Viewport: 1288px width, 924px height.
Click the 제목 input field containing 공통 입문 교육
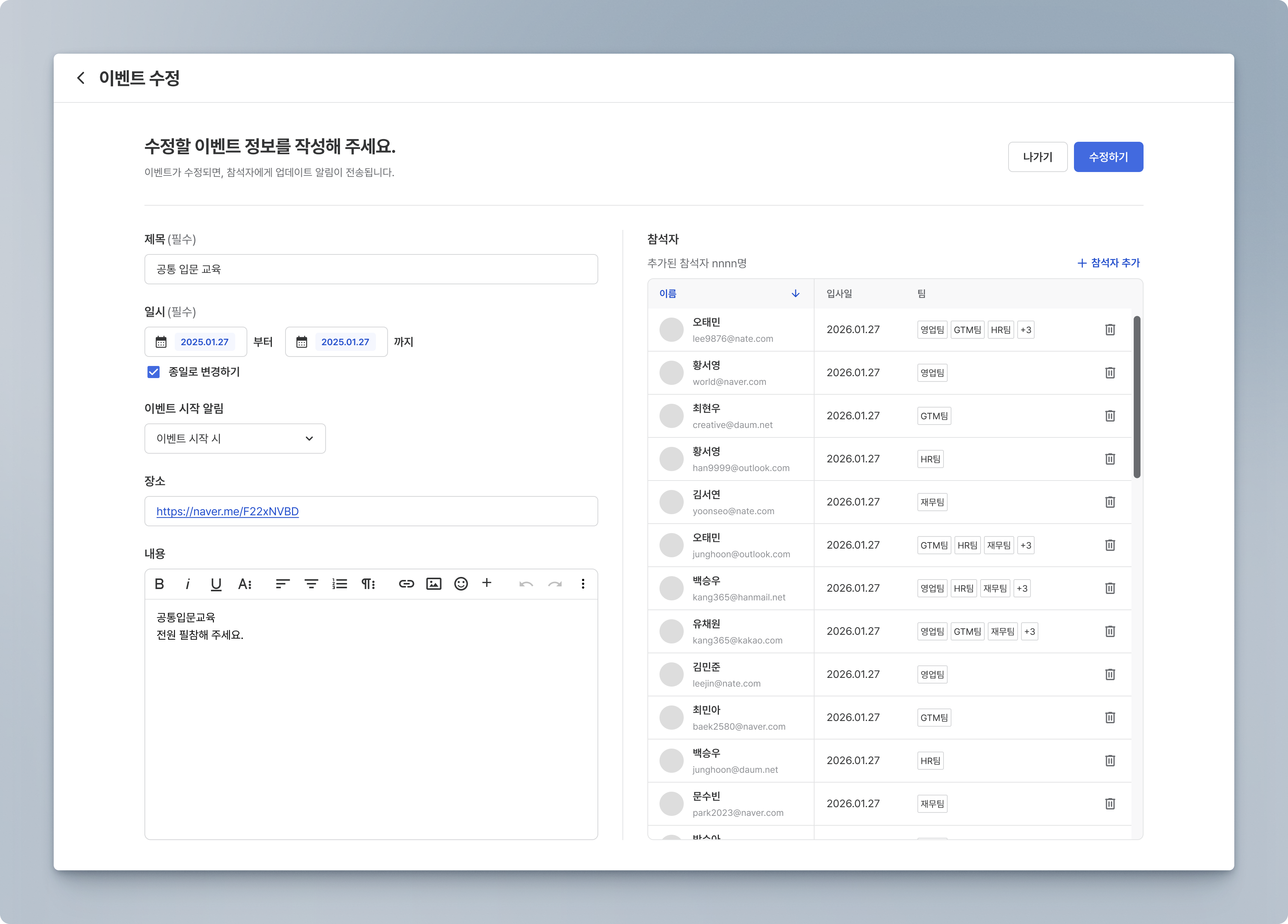point(371,269)
